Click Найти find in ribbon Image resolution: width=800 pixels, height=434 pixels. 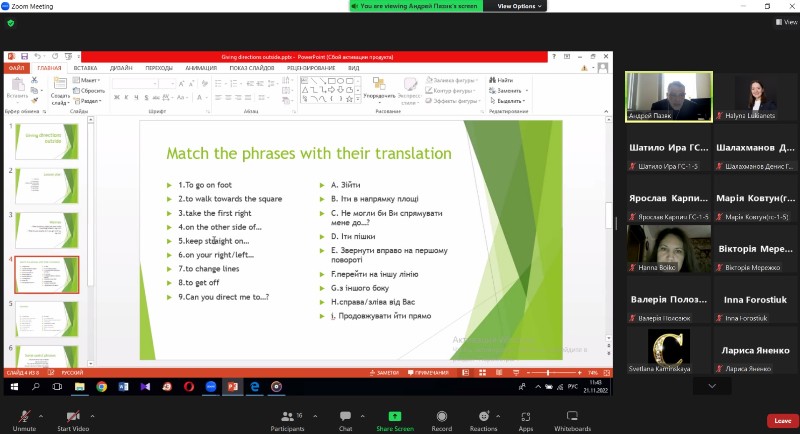(501, 80)
